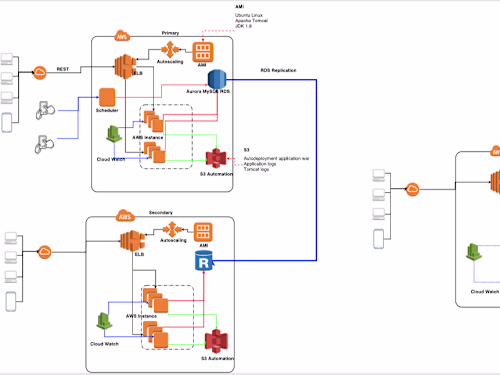Image resolution: width=500 pixels, height=375 pixels.
Task: Select the 'Secondary' region title
Action: (161, 213)
